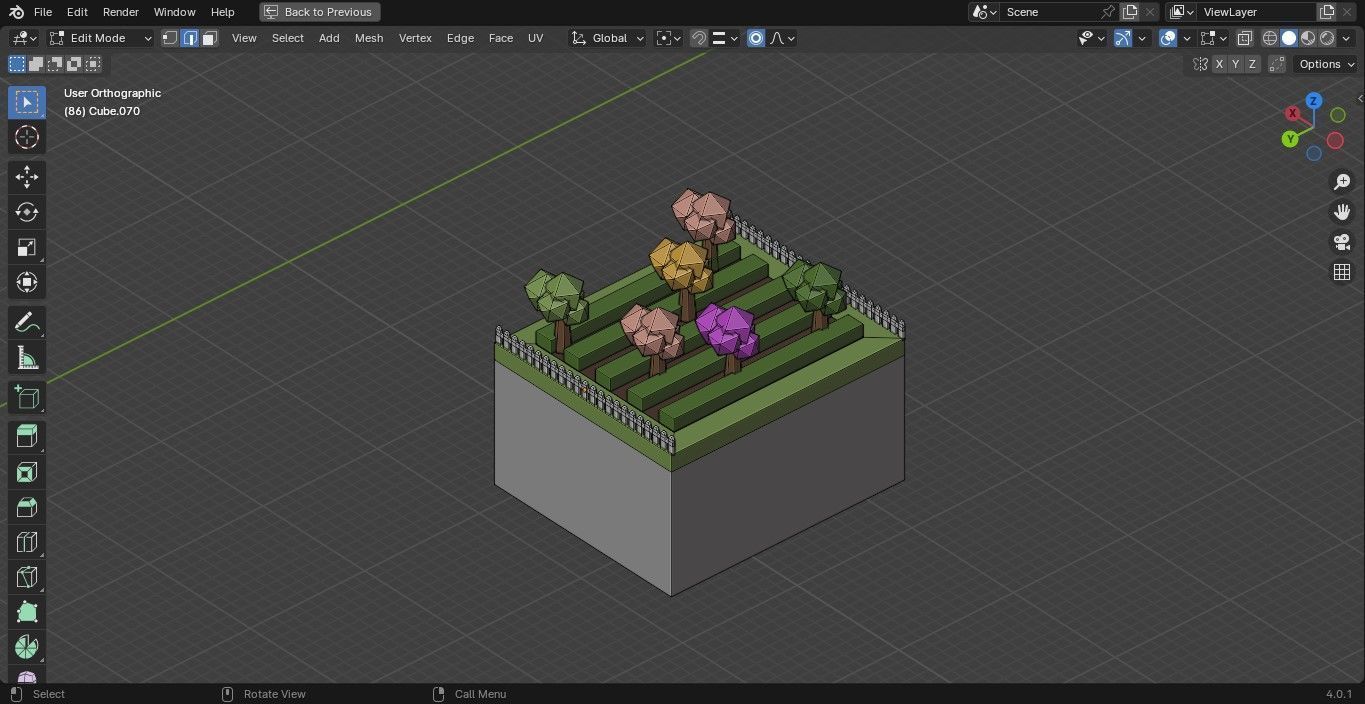The height and width of the screenshot is (704, 1365).
Task: Open proportional editing falloff dropdown
Action: click(782, 38)
